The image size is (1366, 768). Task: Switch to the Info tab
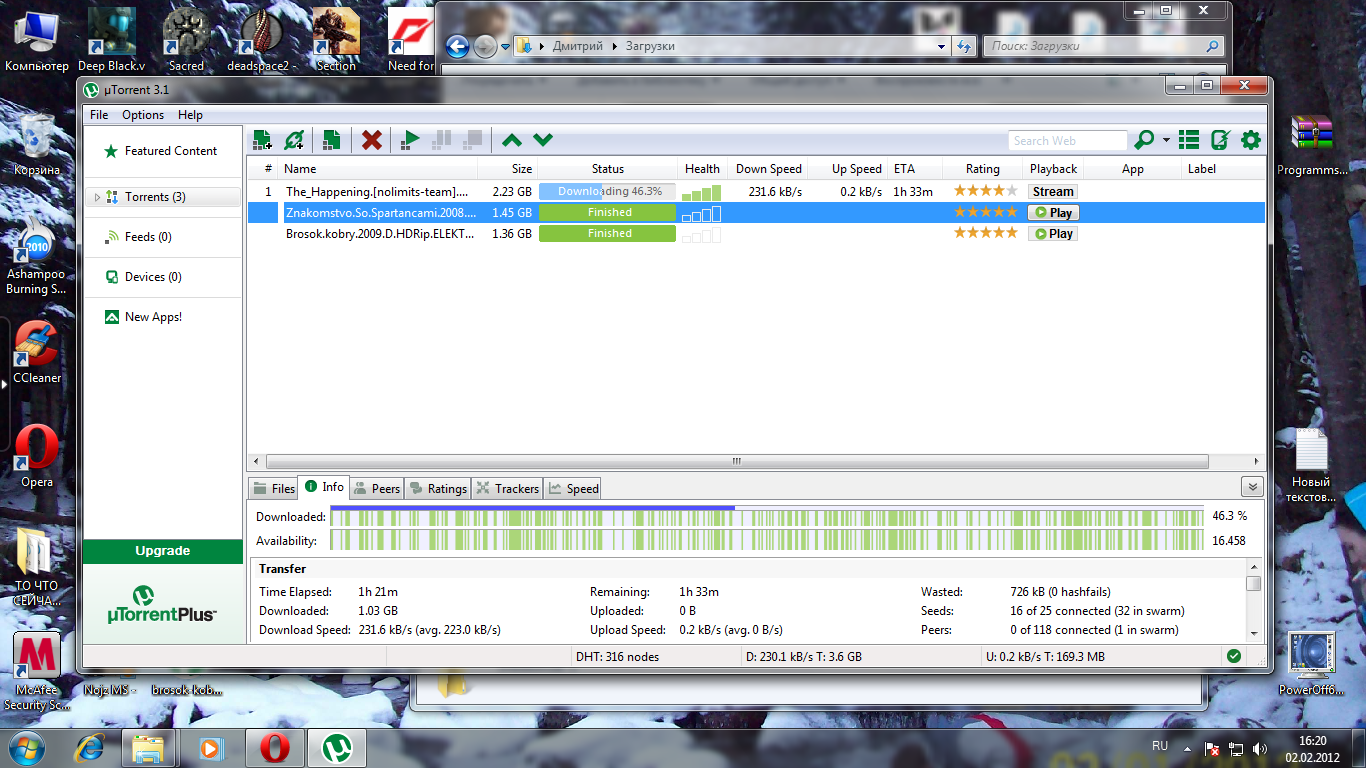(x=325, y=487)
